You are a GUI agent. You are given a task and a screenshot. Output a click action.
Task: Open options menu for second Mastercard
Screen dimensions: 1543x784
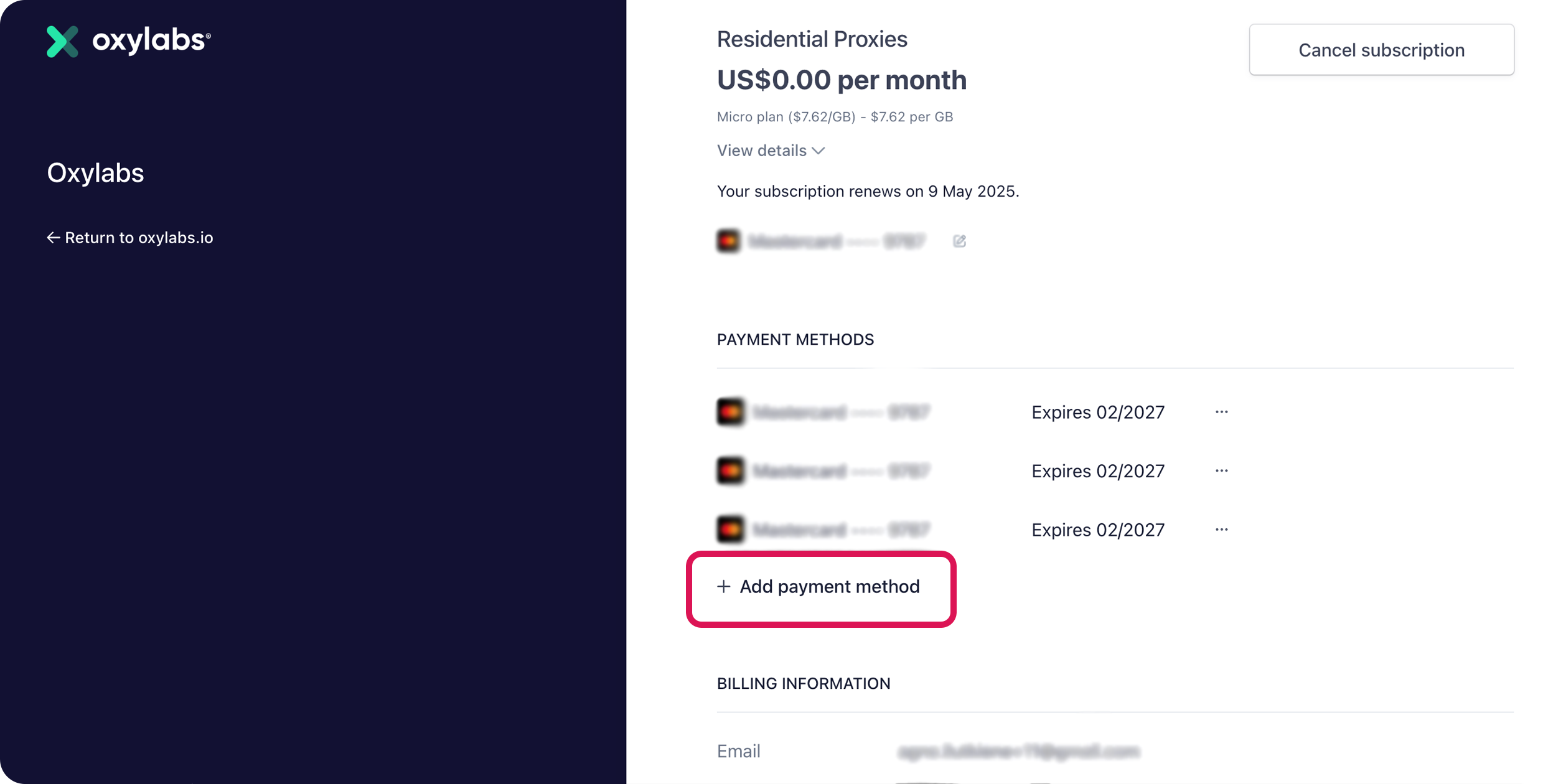coord(1221,471)
